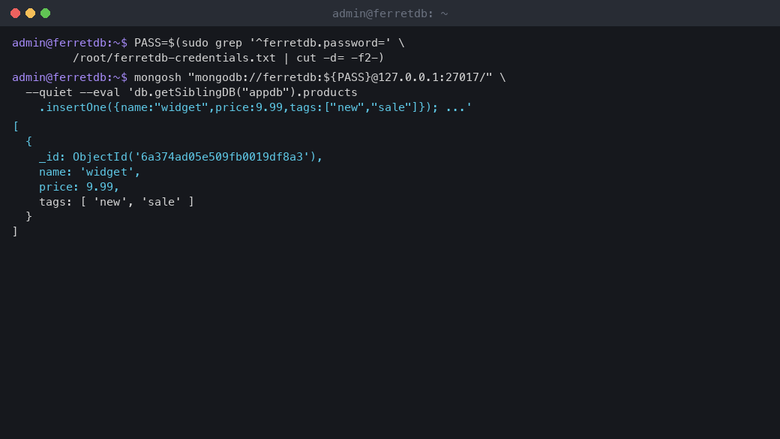Image resolution: width=780 pixels, height=439 pixels.
Task: Click the text 'PASS=$(sudo grep'
Action: click(188, 43)
